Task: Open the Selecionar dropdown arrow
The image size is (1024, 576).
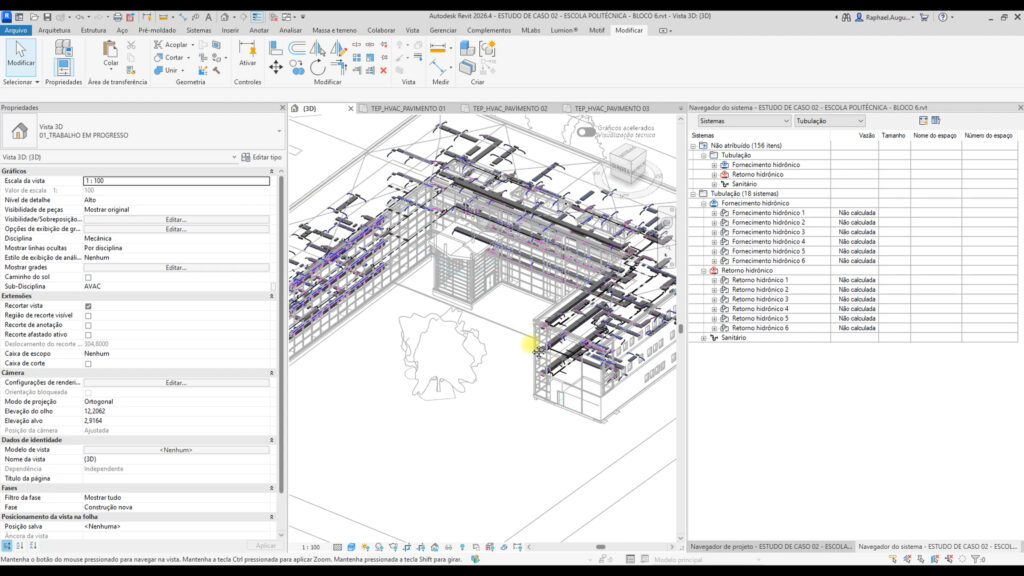Action: [37, 82]
